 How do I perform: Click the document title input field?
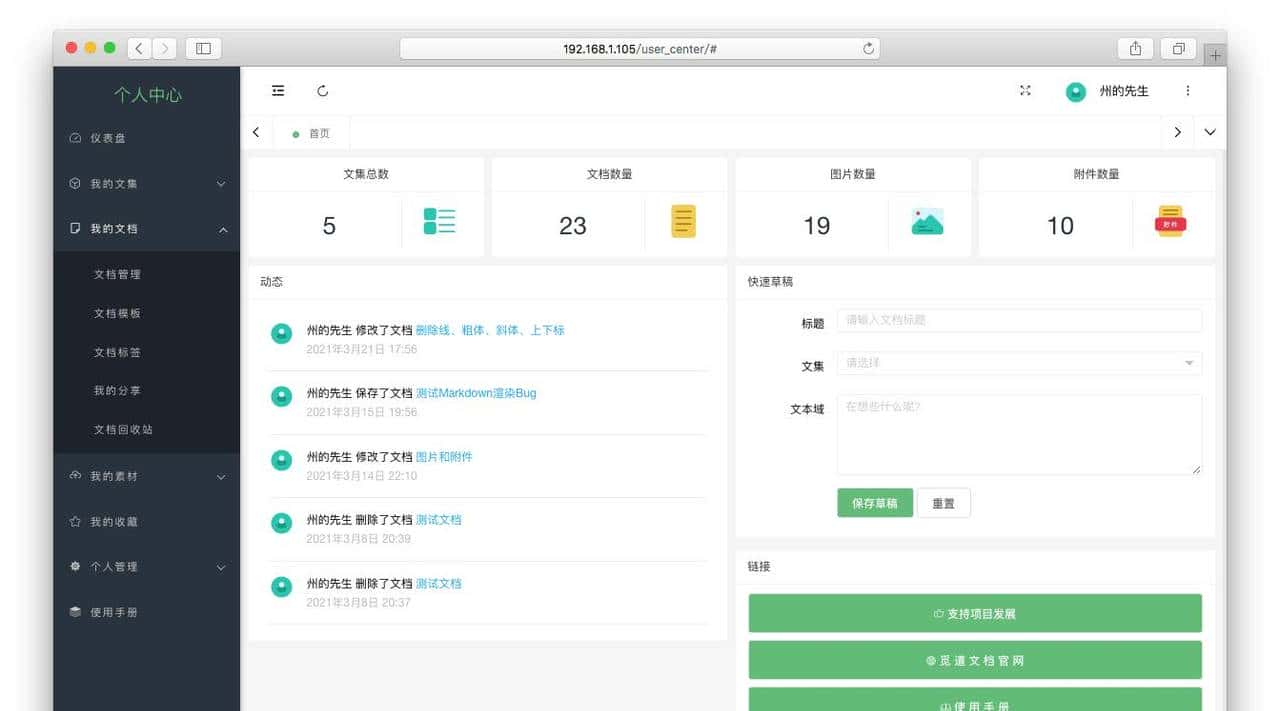point(1017,320)
